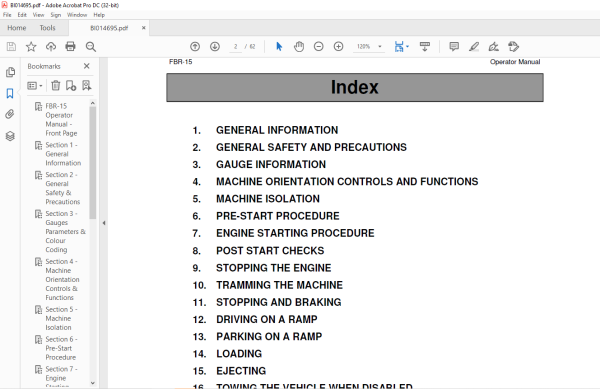The width and height of the screenshot is (600, 389).
Task: Click the Zoom Out minus icon
Action: 318,47
